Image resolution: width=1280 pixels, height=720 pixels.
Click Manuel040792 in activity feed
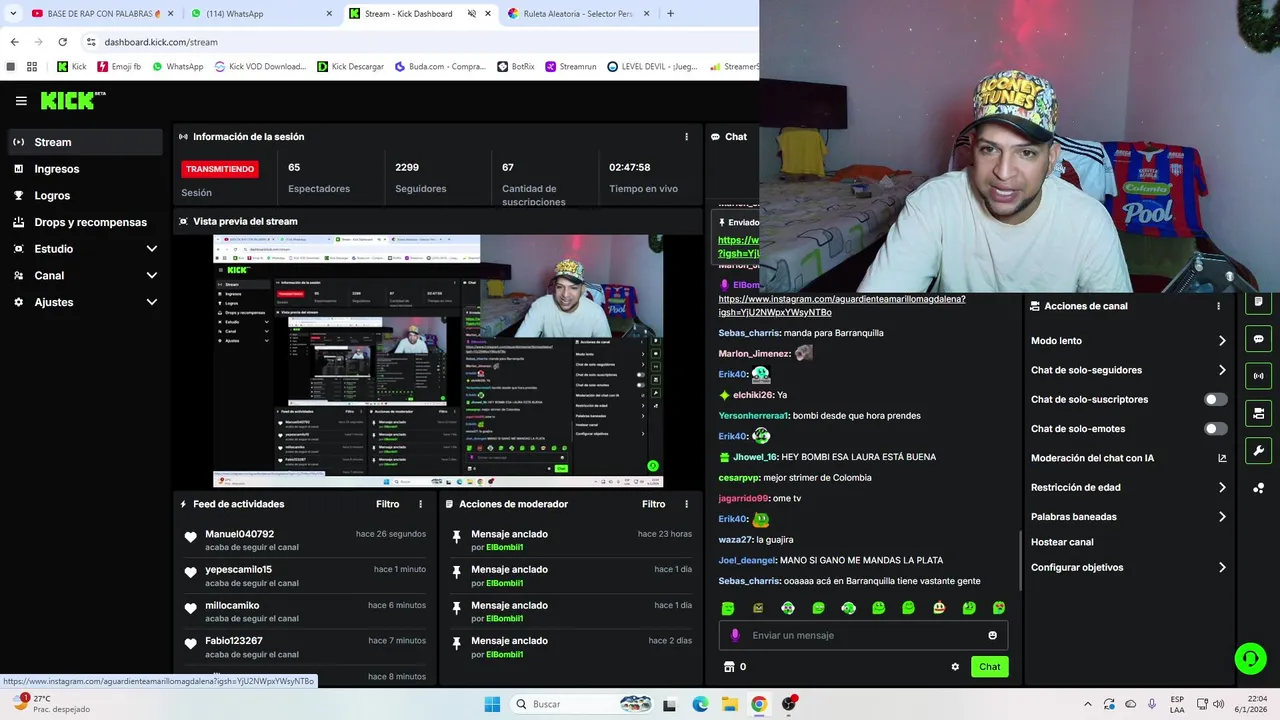tap(239, 534)
